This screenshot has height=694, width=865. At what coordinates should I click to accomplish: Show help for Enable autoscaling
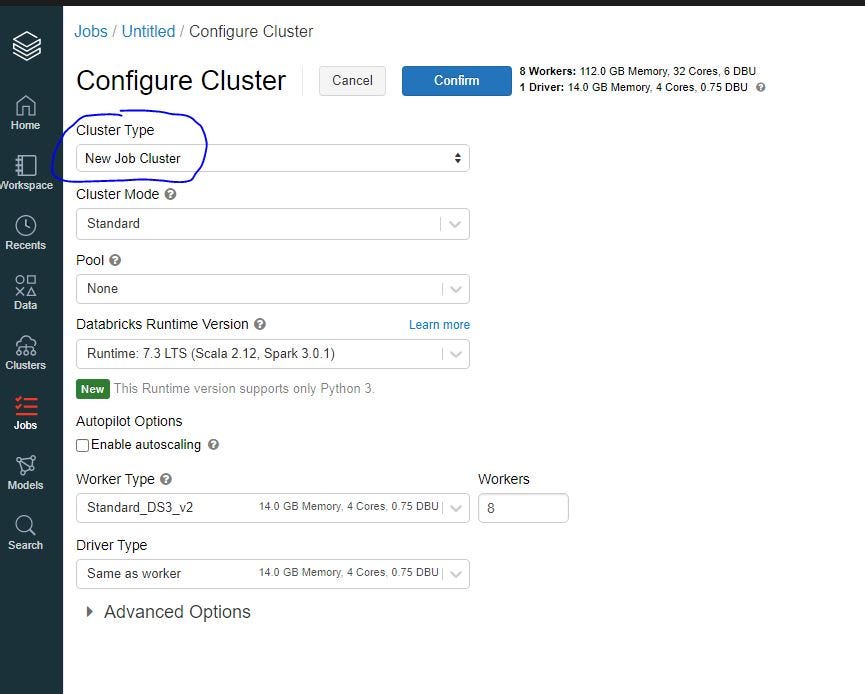(x=213, y=445)
